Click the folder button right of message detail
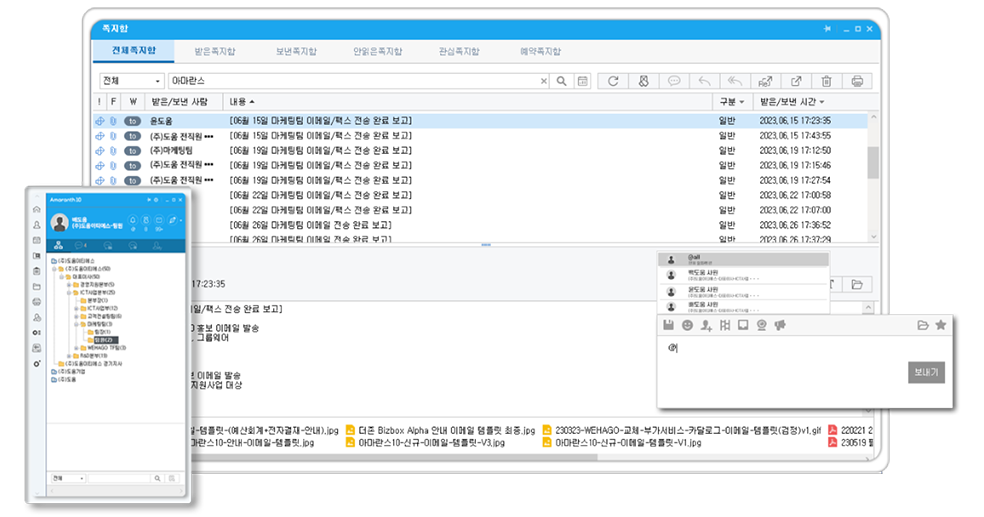Image resolution: width=984 pixels, height=517 pixels. point(857,285)
